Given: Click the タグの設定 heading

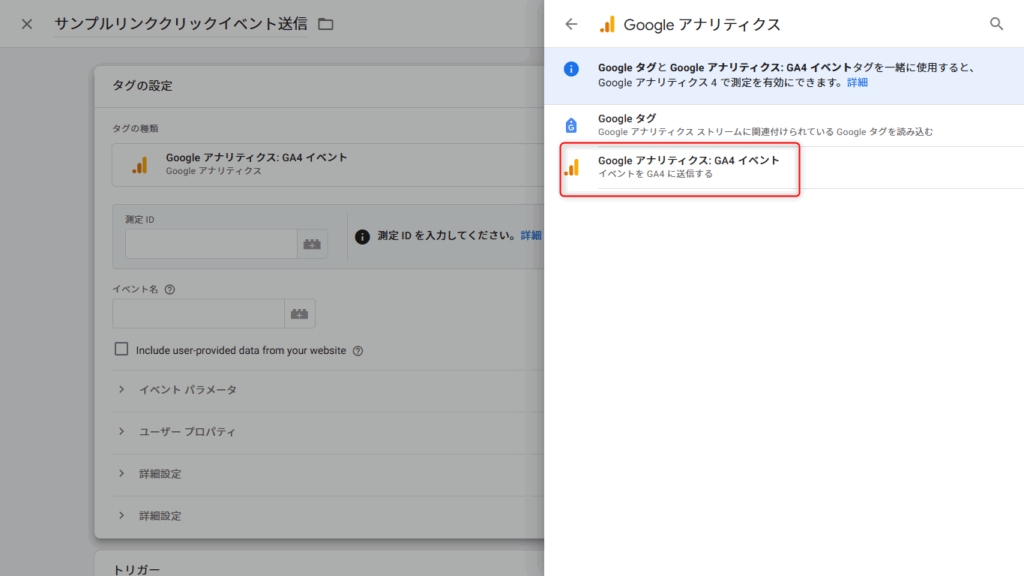Looking at the screenshot, I should coord(142,86).
